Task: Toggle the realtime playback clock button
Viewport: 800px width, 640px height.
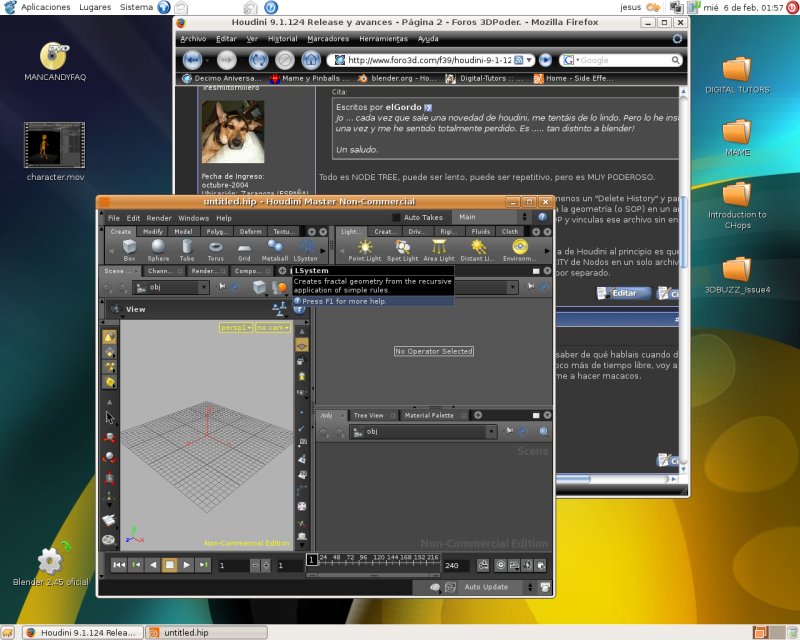Action: coord(501,565)
